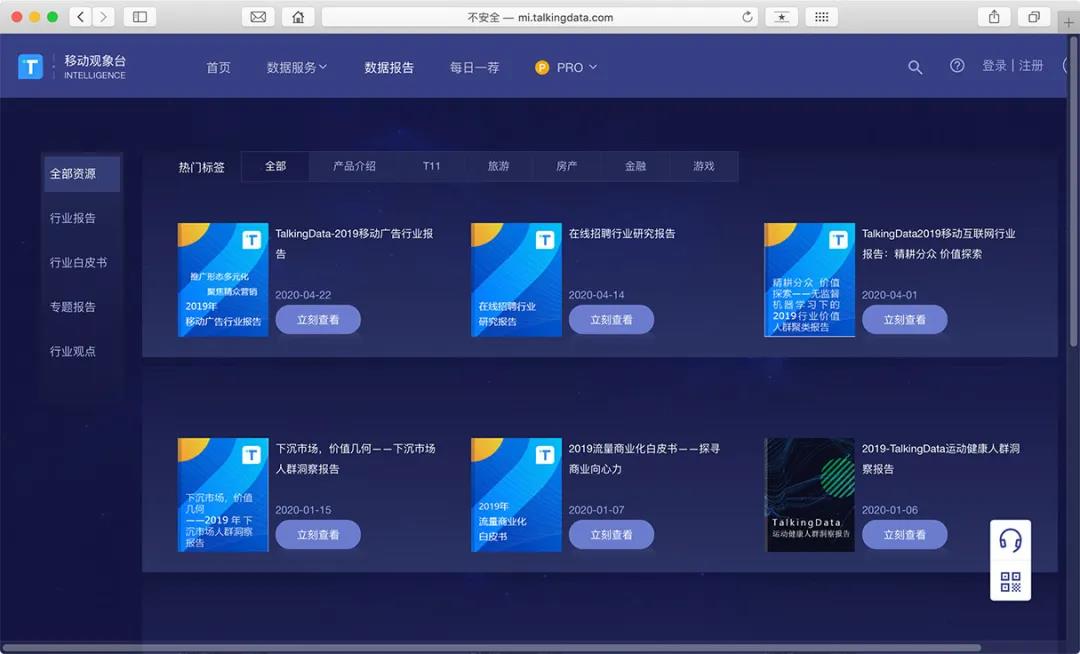1080x654 pixels.
Task: Open the 数据报告 navigation menu item
Action: (x=389, y=67)
